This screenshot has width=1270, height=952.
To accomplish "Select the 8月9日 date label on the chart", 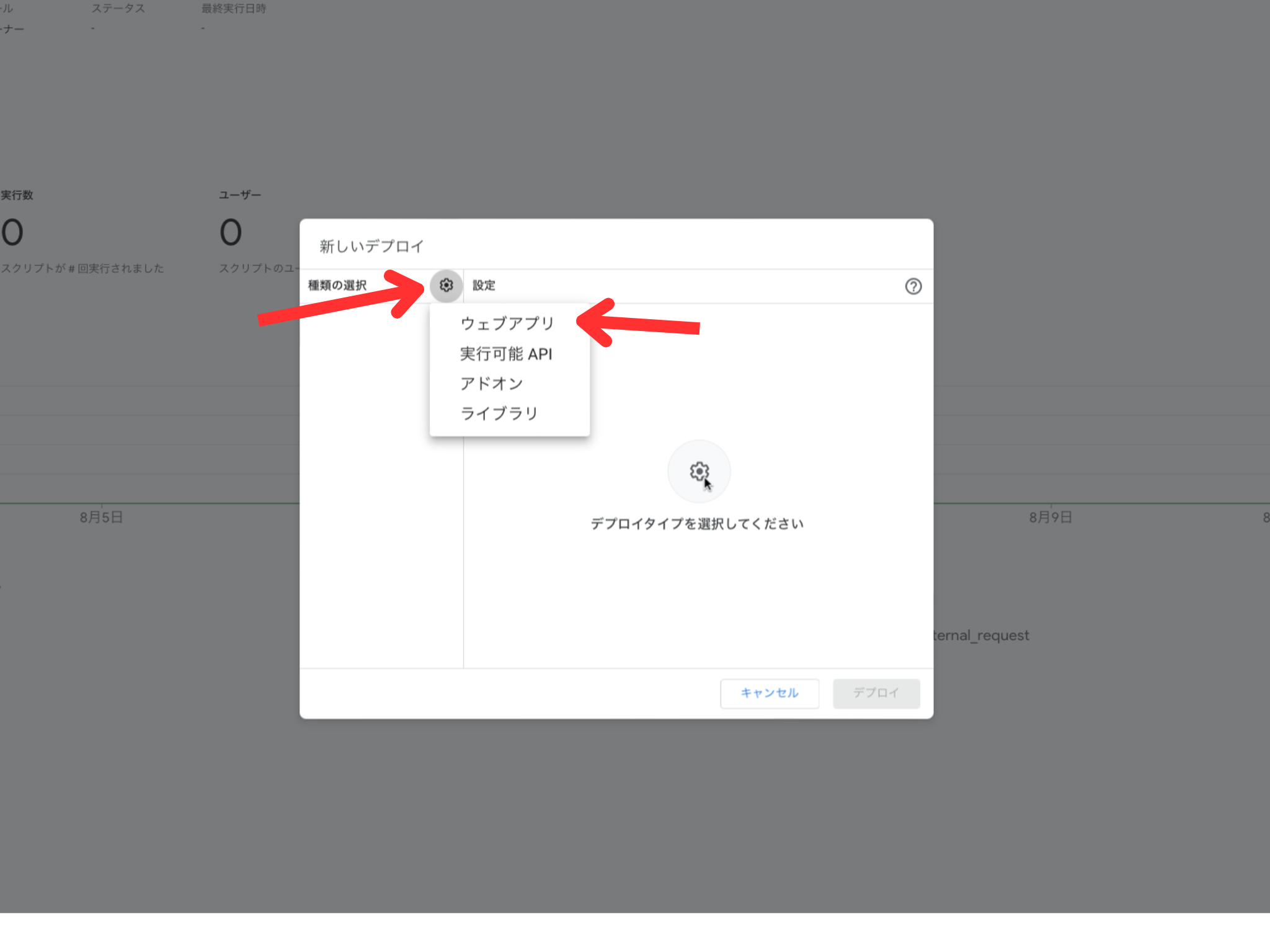I will [1050, 518].
